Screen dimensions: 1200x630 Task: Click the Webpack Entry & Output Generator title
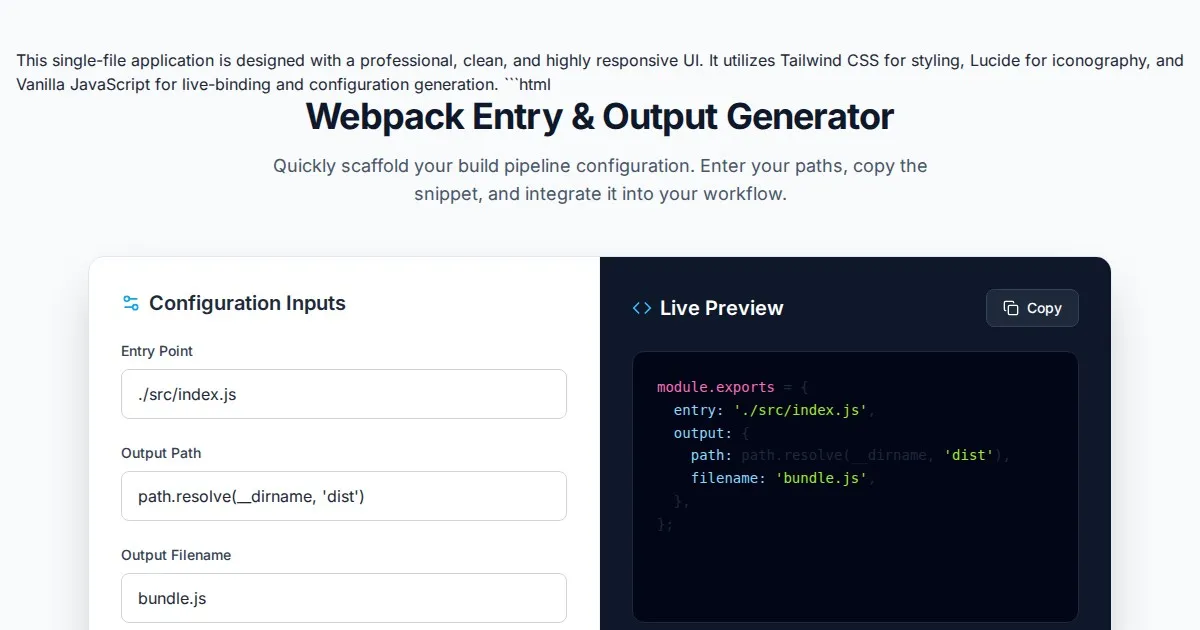[599, 117]
